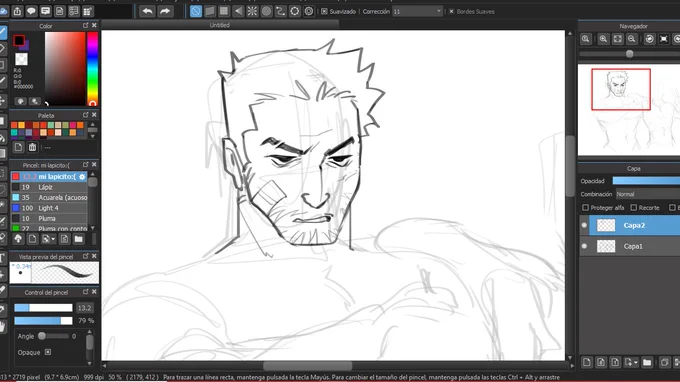The image size is (680, 382).
Task: Toggle the Suavizado checkbox
Action: pos(324,11)
